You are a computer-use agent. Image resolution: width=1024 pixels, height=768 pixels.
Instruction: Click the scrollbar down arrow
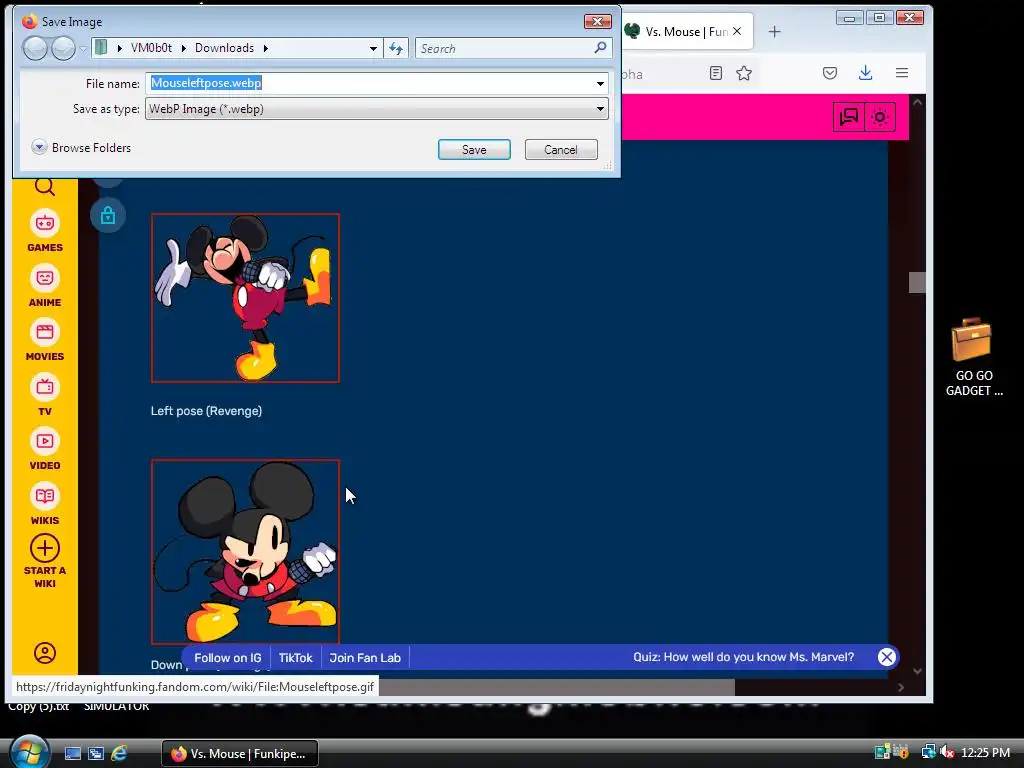(x=917, y=671)
